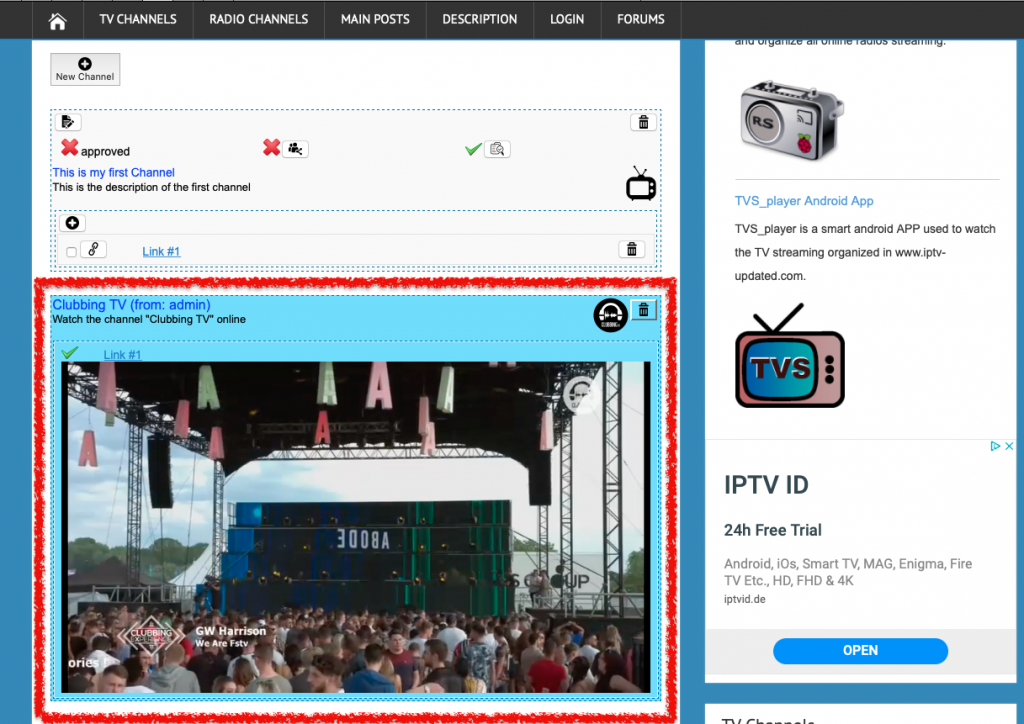1024x724 pixels.
Task: Close the IPTV ID advertisement
Action: tap(1009, 446)
